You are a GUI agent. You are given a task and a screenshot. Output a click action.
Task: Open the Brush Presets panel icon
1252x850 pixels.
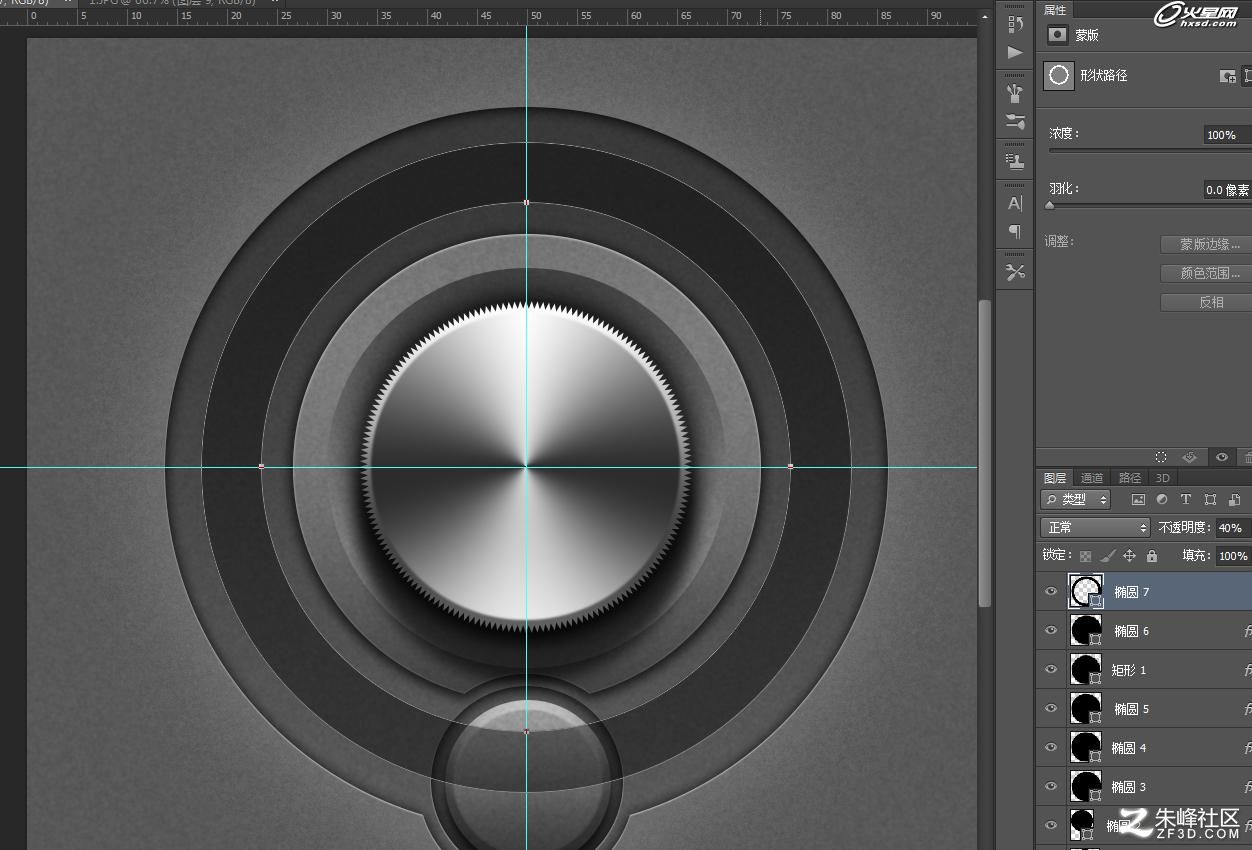[x=1015, y=94]
